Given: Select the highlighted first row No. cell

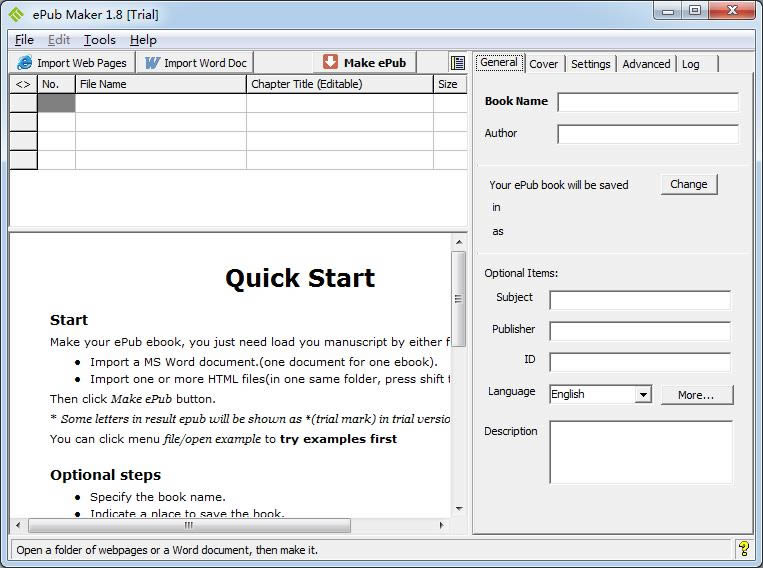Looking at the screenshot, I should click(56, 103).
